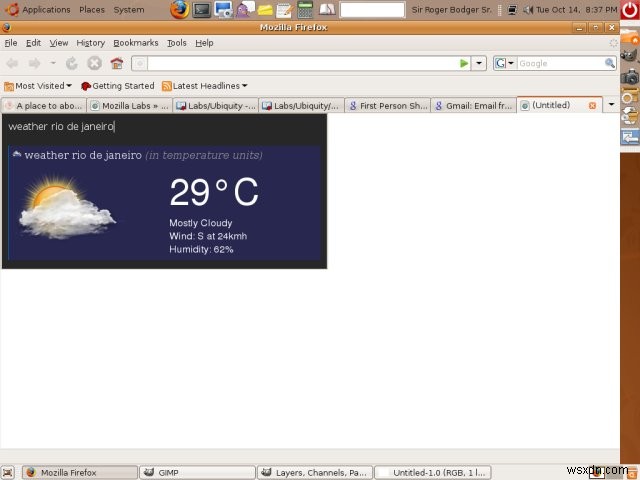Reload the page with the refresh icon

point(72,63)
